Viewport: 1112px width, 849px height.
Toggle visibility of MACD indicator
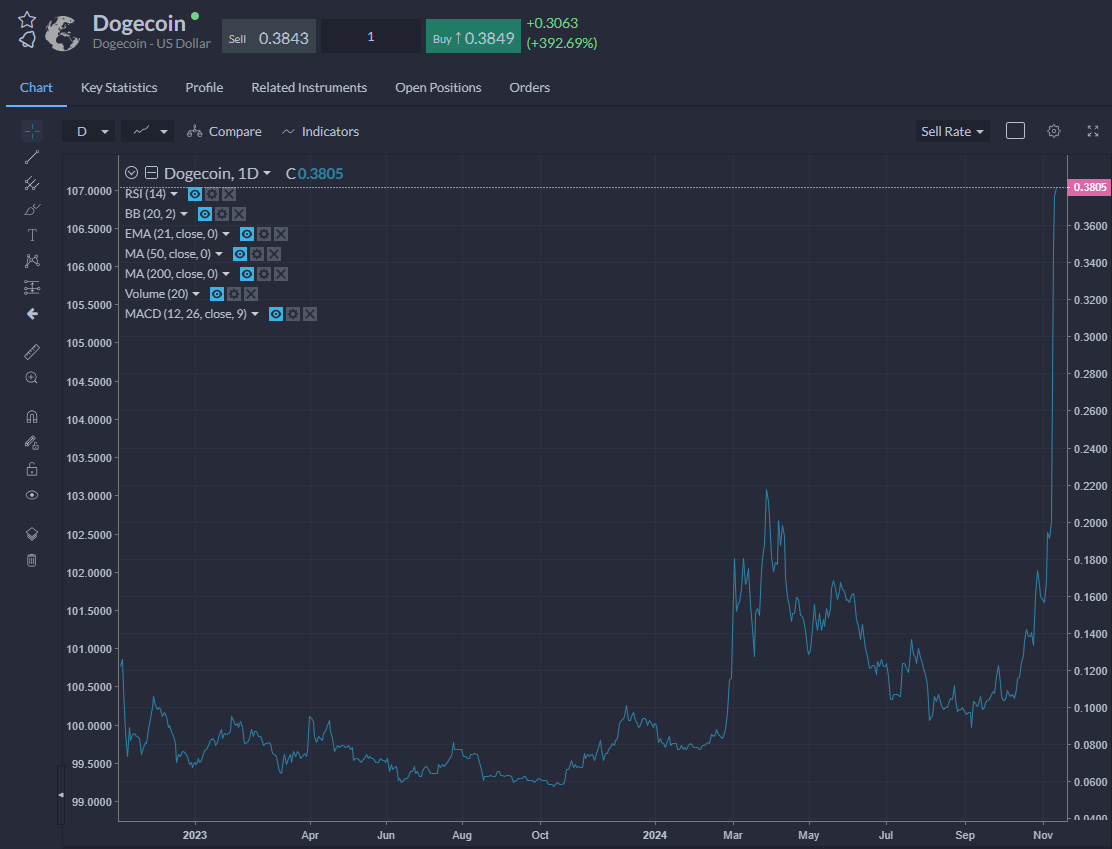[276, 314]
